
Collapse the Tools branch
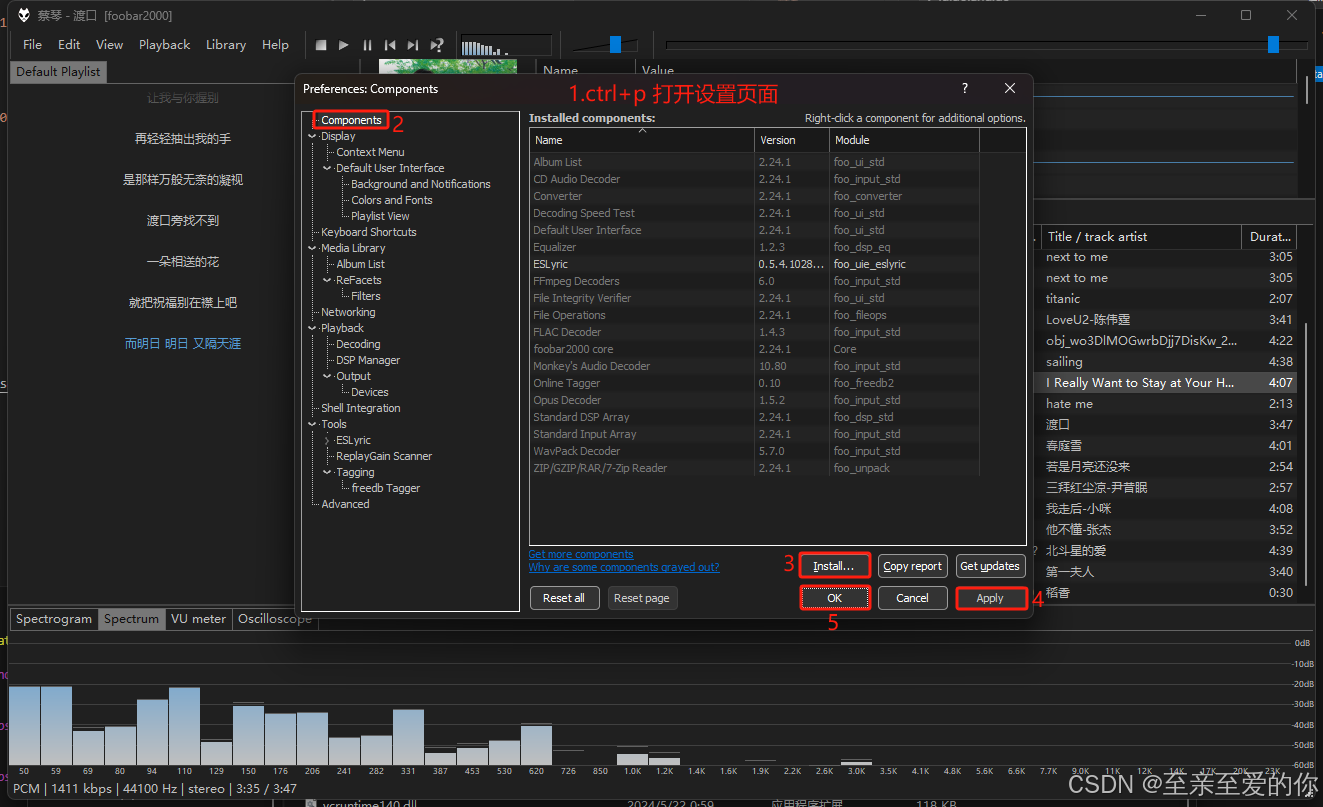312,423
